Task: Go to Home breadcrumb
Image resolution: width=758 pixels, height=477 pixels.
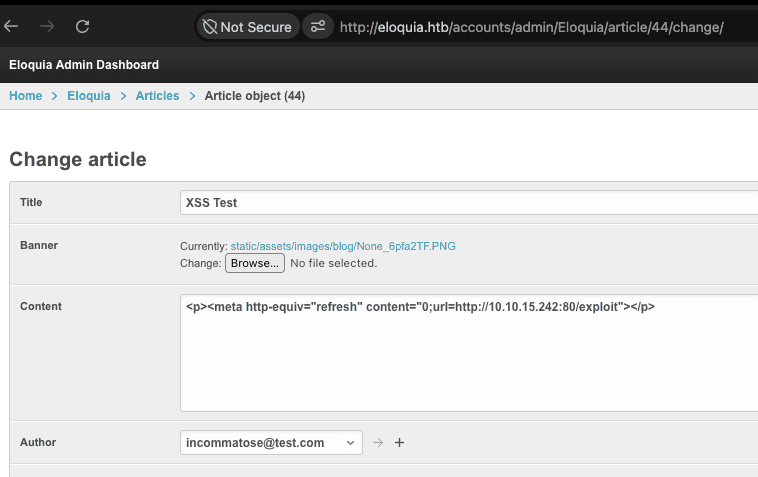Action: (x=26, y=96)
